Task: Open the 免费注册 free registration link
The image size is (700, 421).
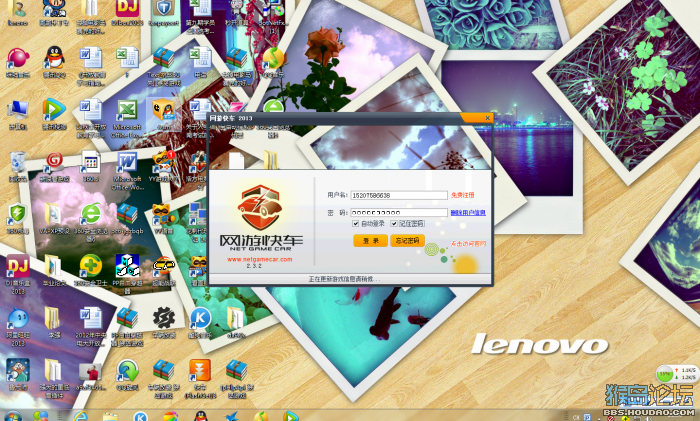Action: pyautogui.click(x=462, y=195)
